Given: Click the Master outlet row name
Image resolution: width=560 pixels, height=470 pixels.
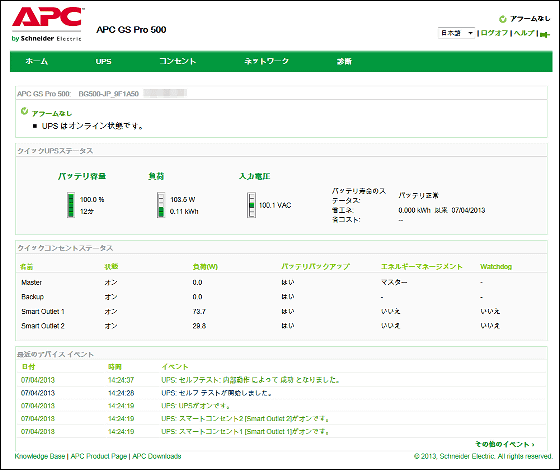Looking at the screenshot, I should [x=31, y=282].
